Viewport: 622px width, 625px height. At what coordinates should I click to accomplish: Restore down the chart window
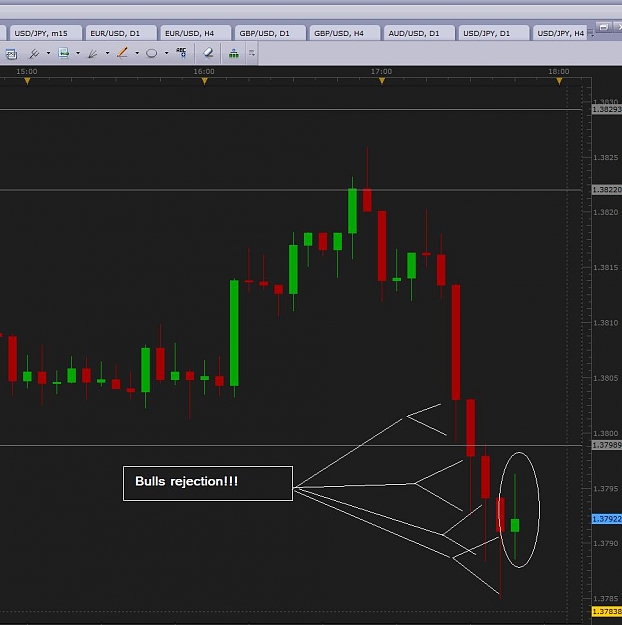point(603,27)
